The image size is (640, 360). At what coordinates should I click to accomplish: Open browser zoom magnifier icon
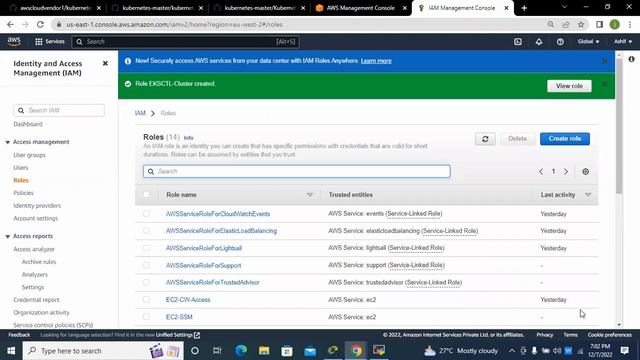551,24
